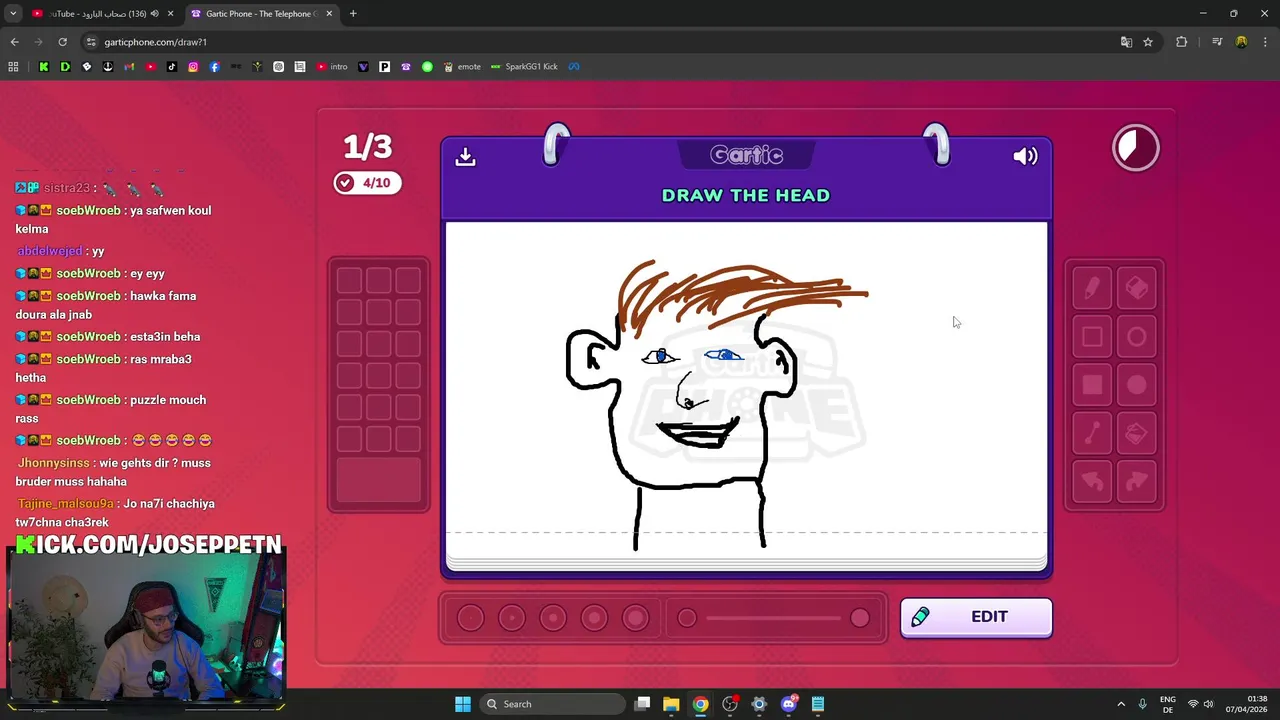Image resolution: width=1280 pixels, height=720 pixels.
Task: Select the line tool
Action: 1092,433
